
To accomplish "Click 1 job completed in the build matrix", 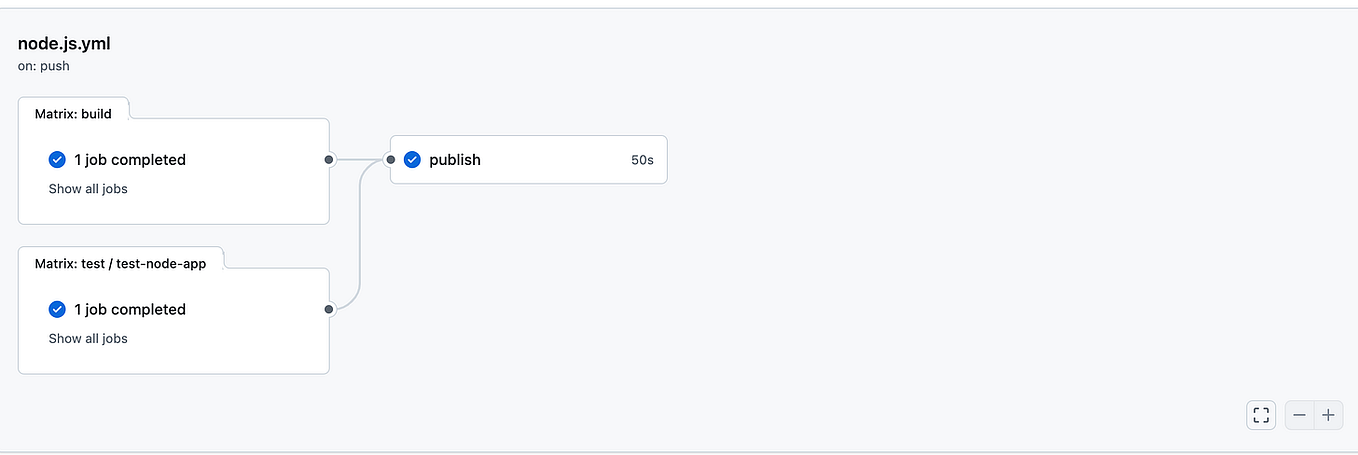I will click(130, 160).
